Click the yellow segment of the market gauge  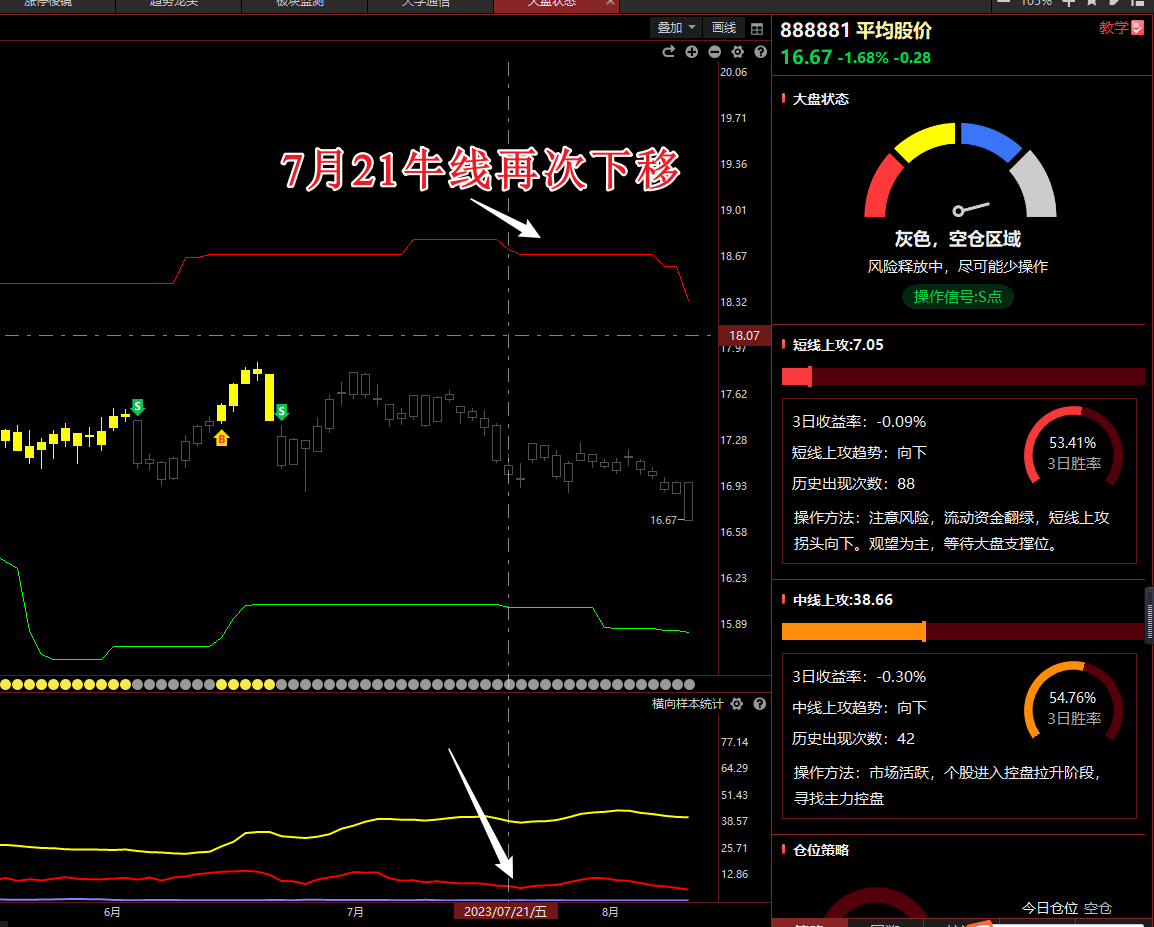point(926,141)
